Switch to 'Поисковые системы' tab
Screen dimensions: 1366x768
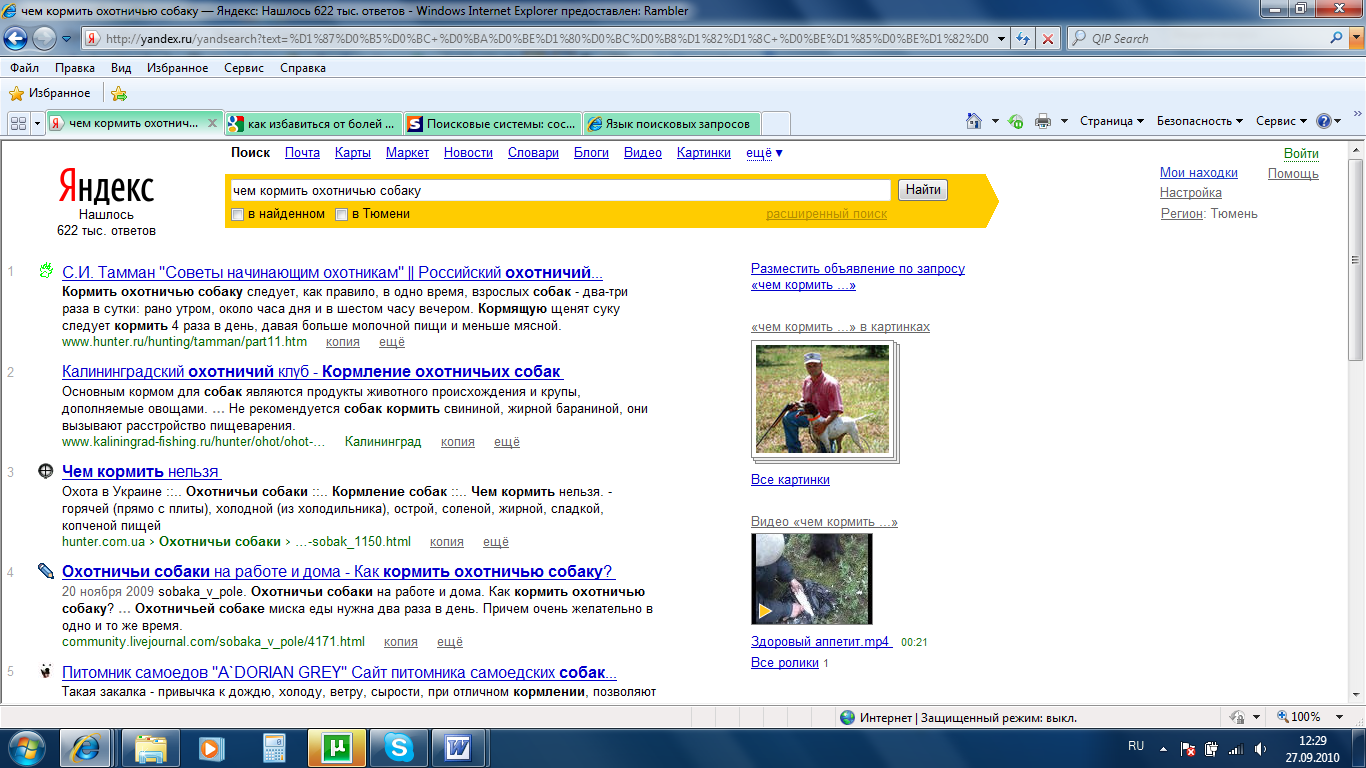(x=492, y=124)
